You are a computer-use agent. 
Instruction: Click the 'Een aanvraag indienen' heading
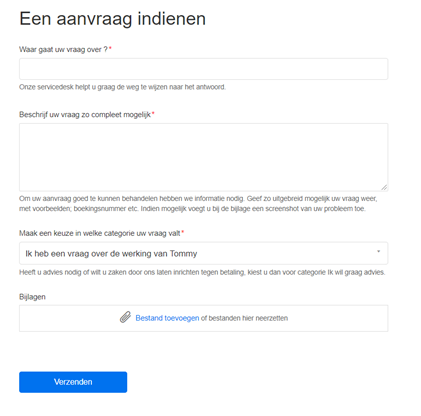[113, 19]
